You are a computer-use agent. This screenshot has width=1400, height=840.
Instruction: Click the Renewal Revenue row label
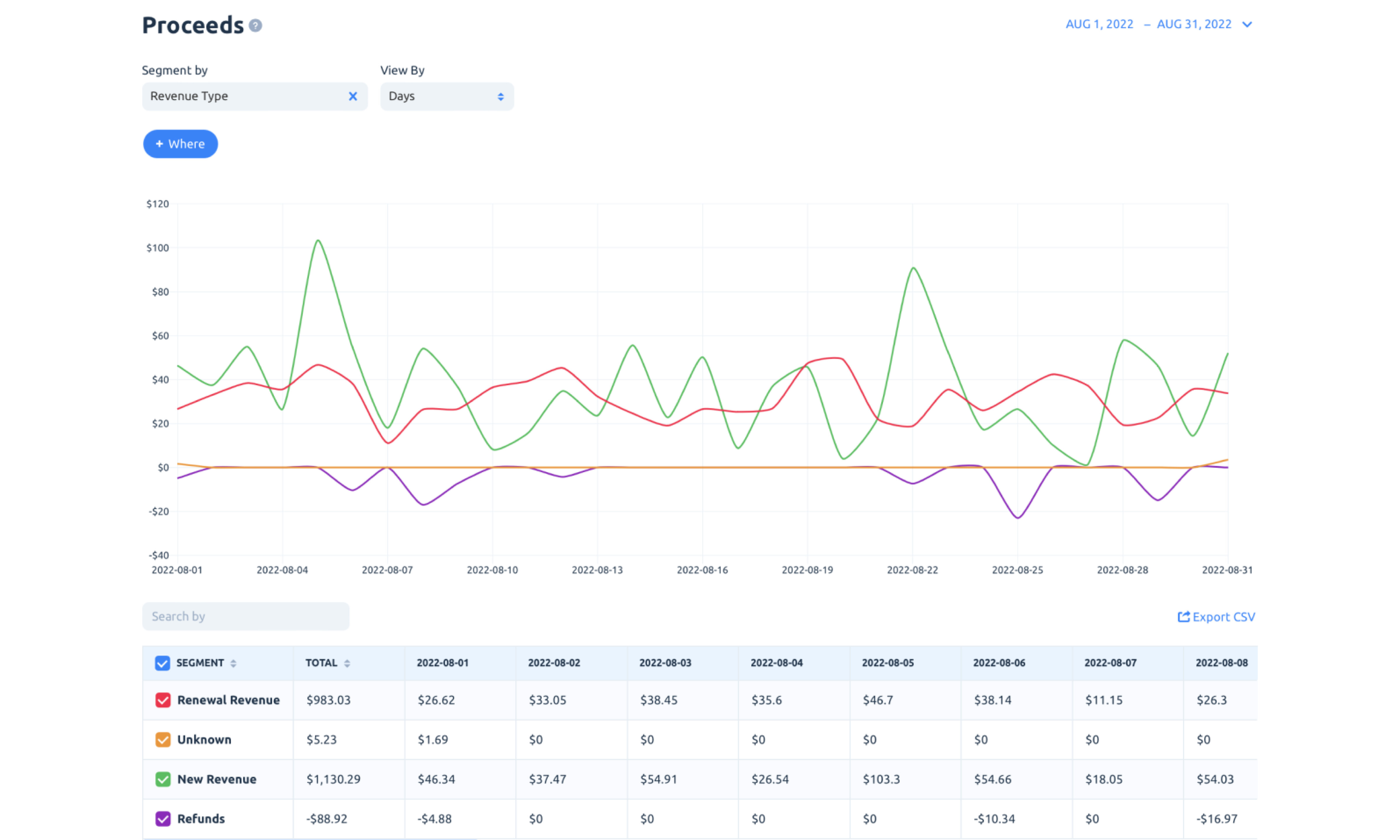[x=229, y=700]
